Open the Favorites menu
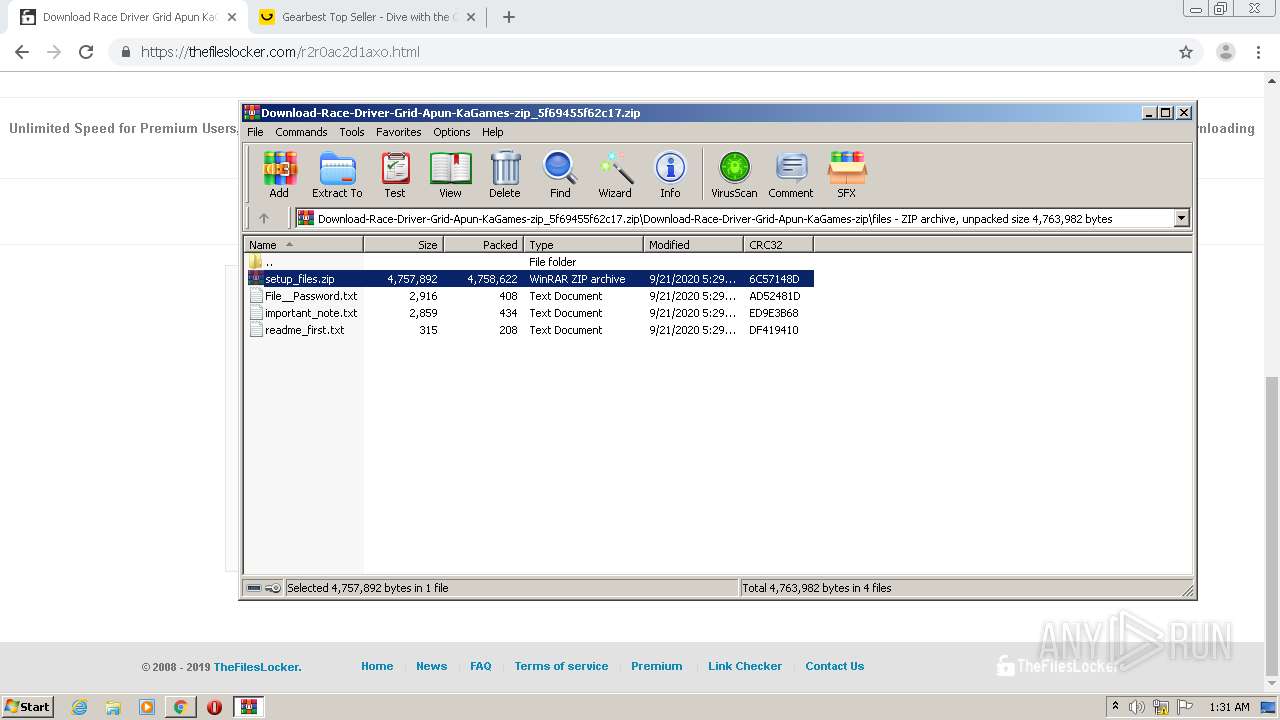1280x720 pixels. [x=398, y=132]
